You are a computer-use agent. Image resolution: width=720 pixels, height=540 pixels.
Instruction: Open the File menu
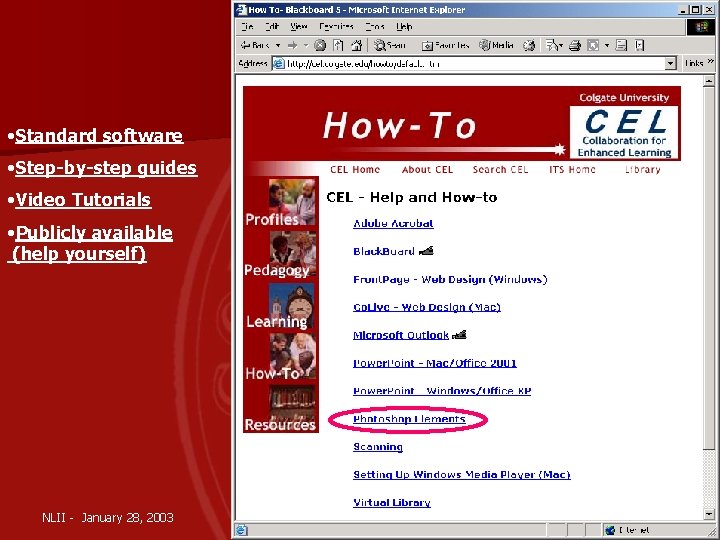click(247, 27)
